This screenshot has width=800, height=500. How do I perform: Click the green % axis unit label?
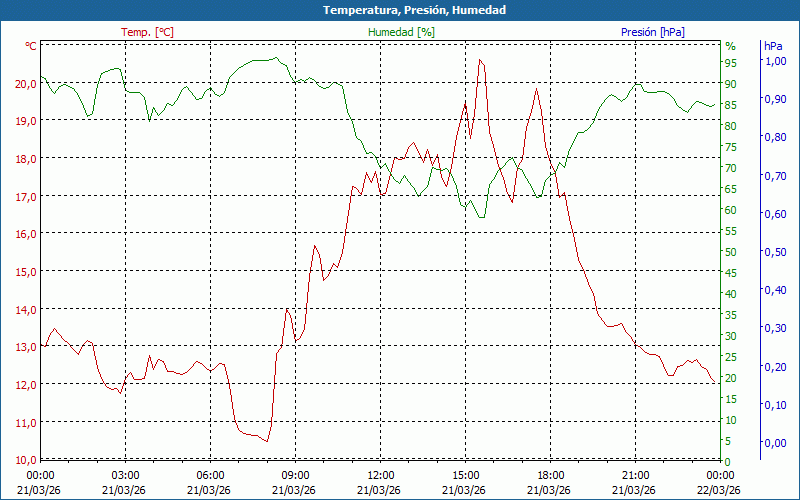click(730, 46)
